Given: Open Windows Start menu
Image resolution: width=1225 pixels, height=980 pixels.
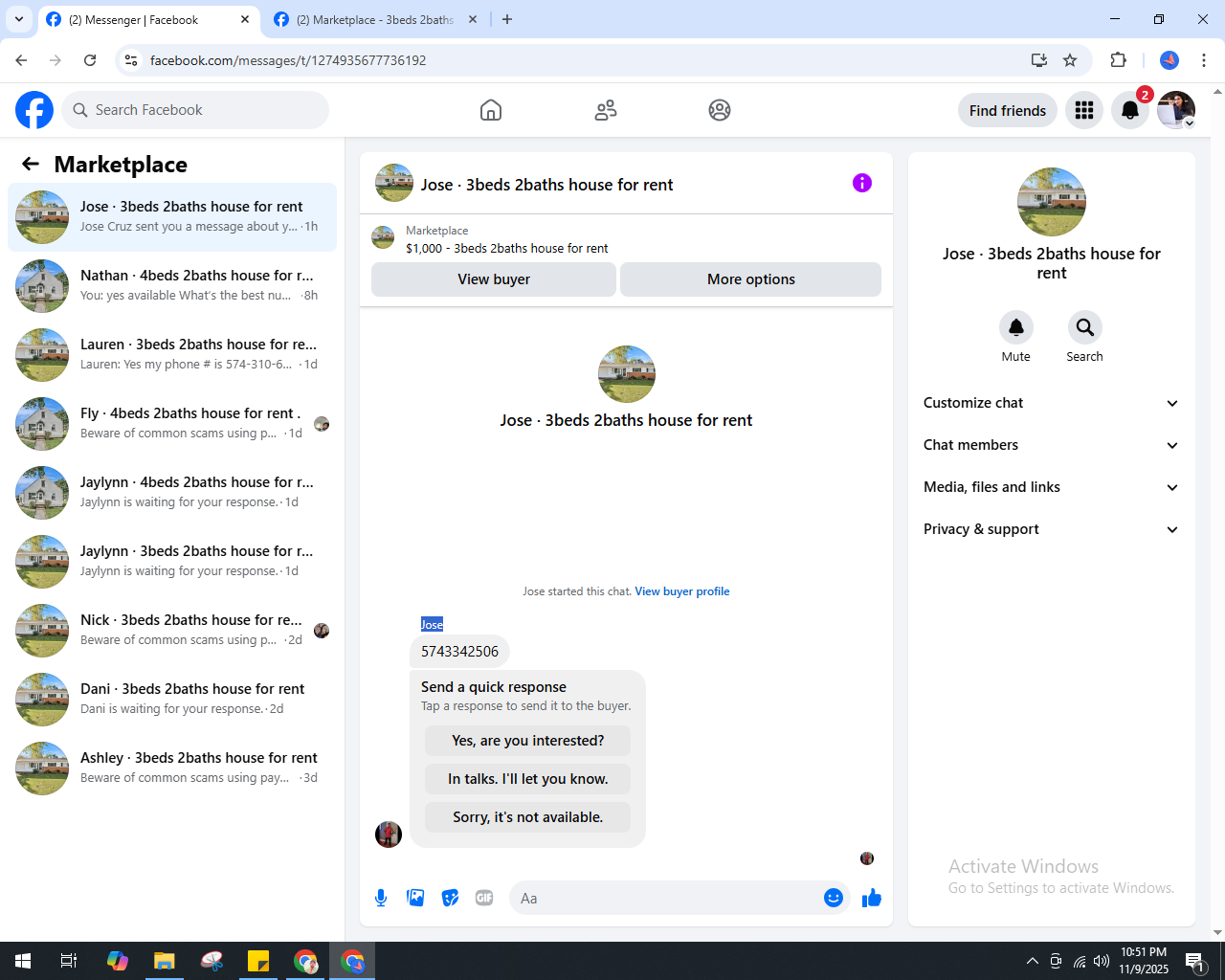Looking at the screenshot, I should click(23, 961).
